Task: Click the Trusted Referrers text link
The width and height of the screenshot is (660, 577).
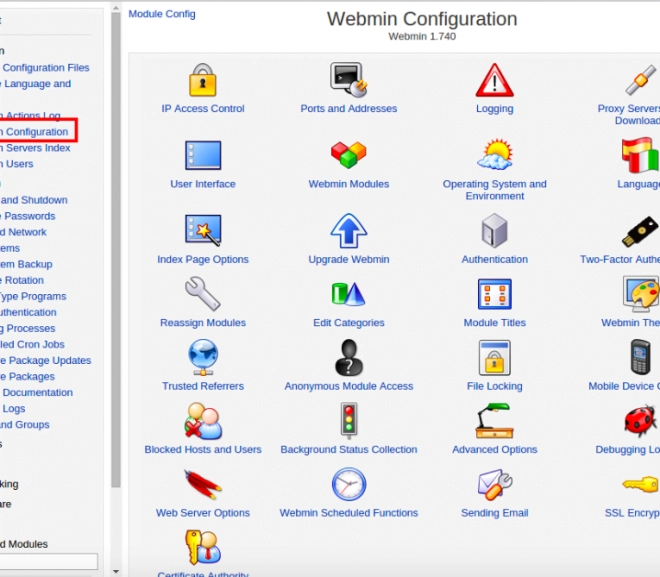Action: point(203,386)
